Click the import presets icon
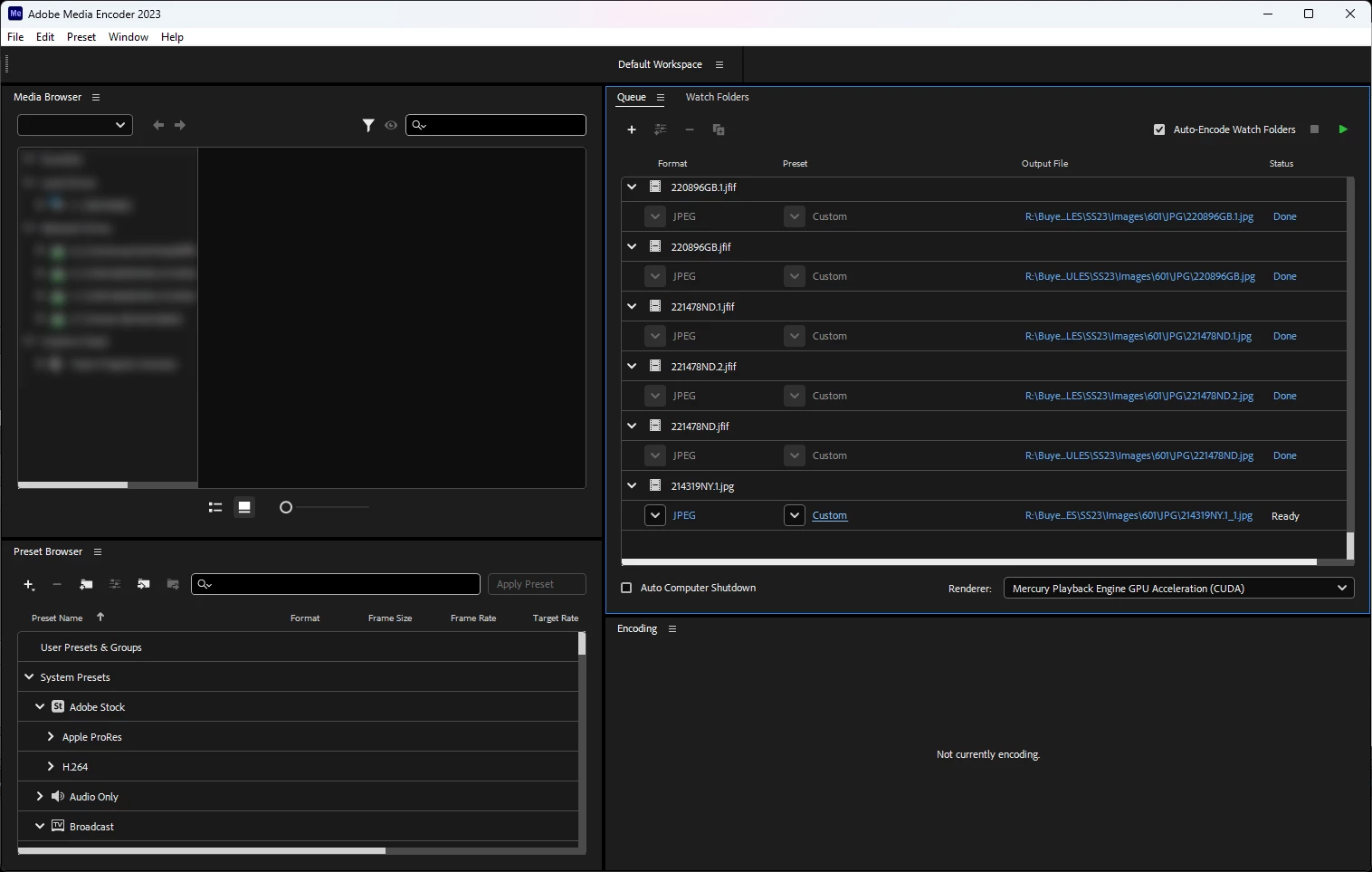1372x872 pixels. pyautogui.click(x=144, y=585)
